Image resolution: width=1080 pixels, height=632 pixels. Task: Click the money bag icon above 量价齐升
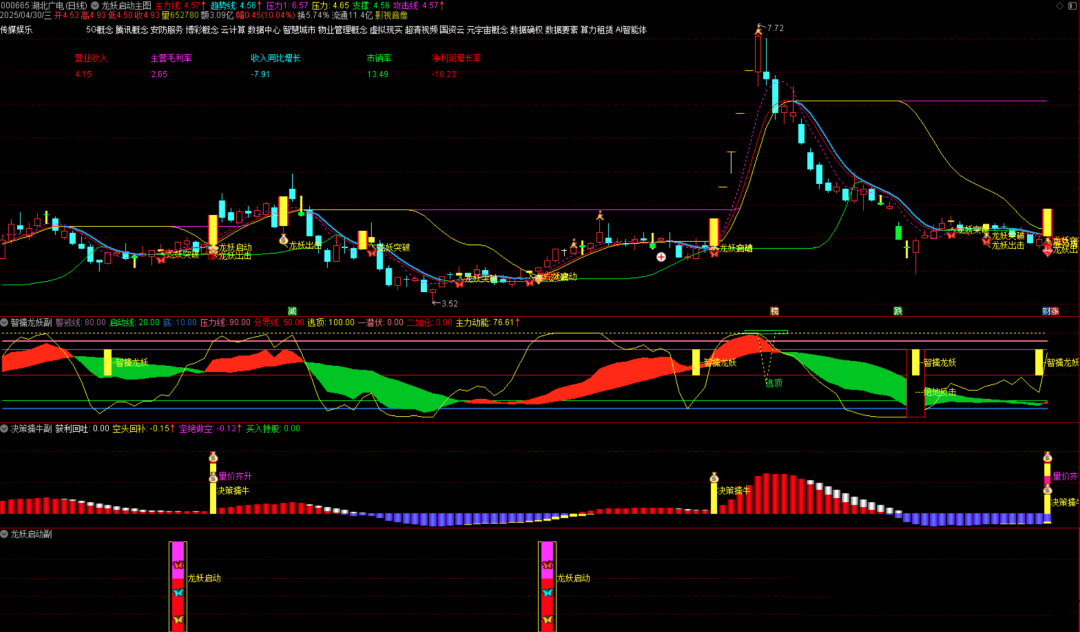(213, 458)
